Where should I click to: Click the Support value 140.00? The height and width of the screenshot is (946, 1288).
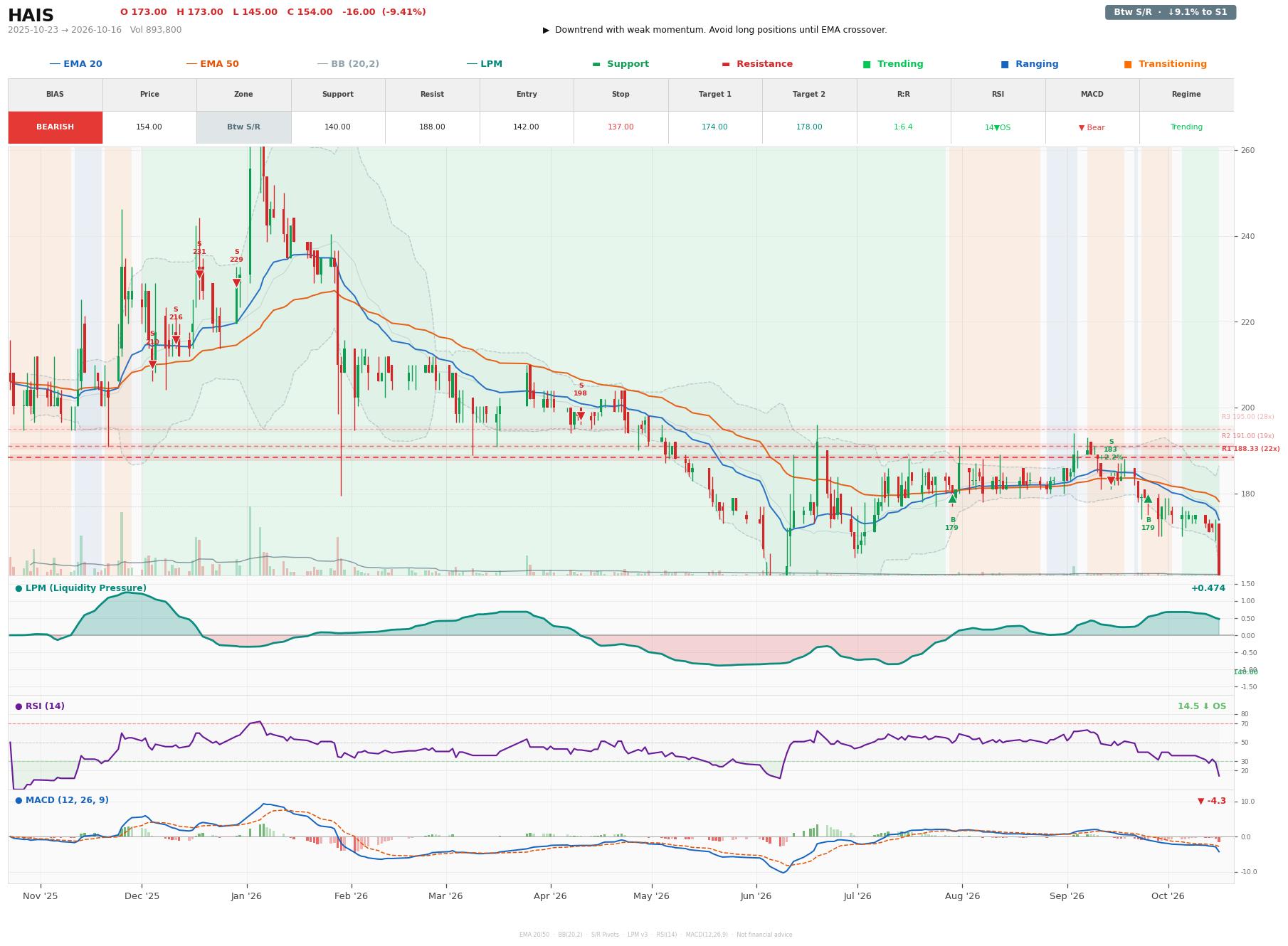(x=338, y=127)
